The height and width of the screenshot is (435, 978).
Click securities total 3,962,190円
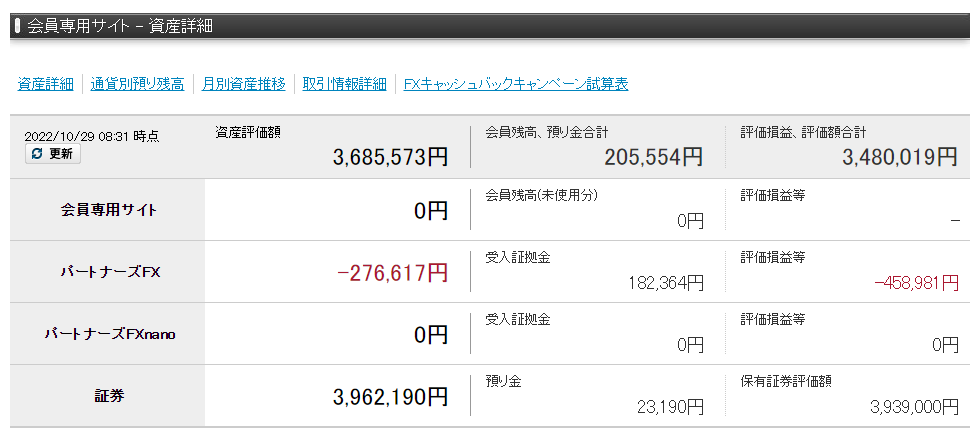point(391,397)
